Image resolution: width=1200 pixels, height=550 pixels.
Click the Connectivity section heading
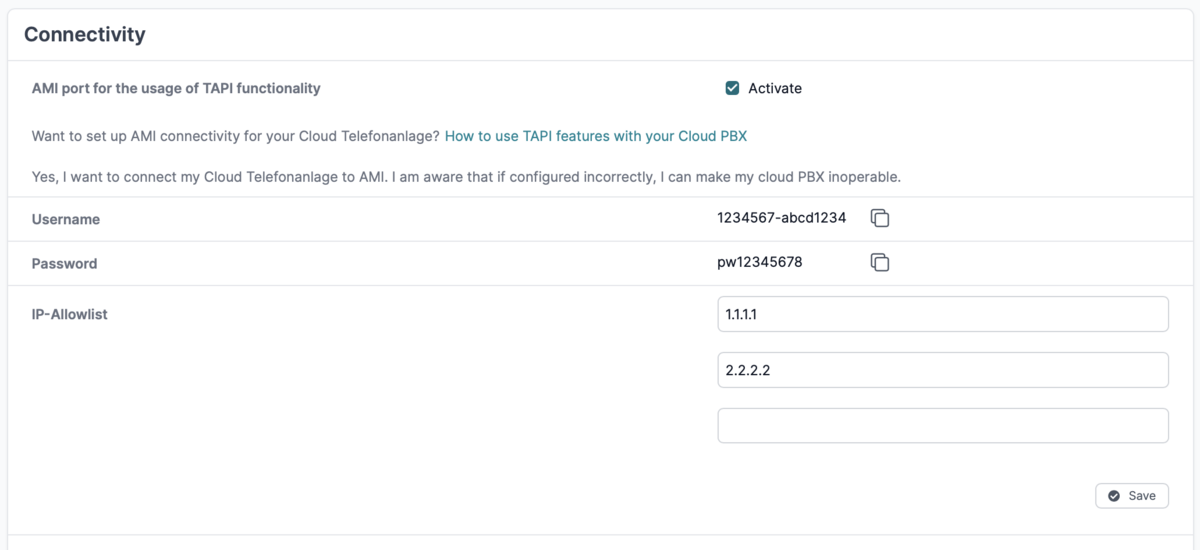[85, 35]
